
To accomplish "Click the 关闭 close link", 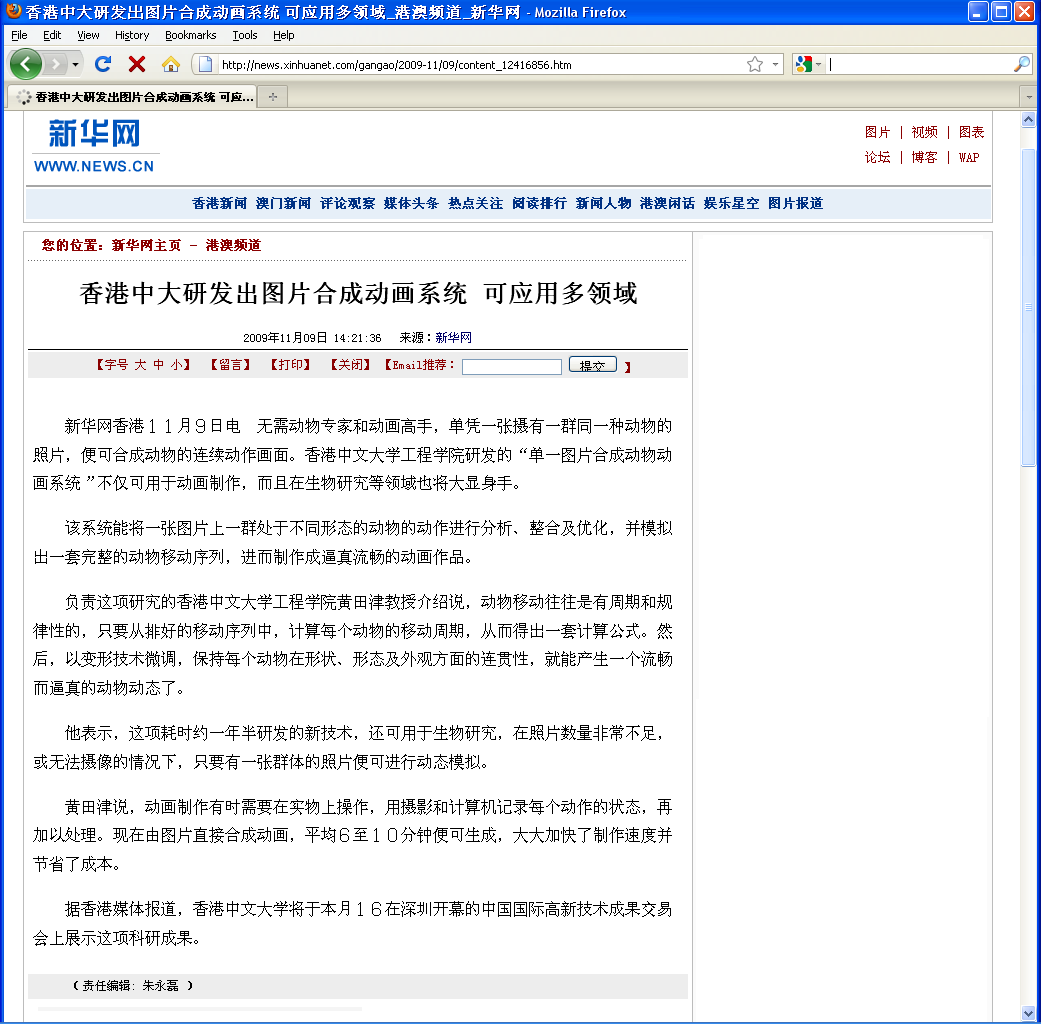I will pyautogui.click(x=351, y=365).
